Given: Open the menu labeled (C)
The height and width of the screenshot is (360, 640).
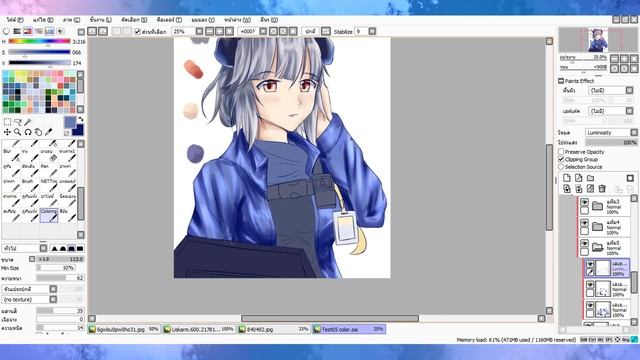Looking at the screenshot, I should pyautogui.click(x=72, y=20).
